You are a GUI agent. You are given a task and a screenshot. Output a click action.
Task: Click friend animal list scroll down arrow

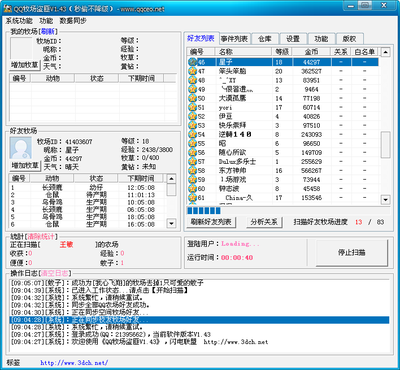171,223
